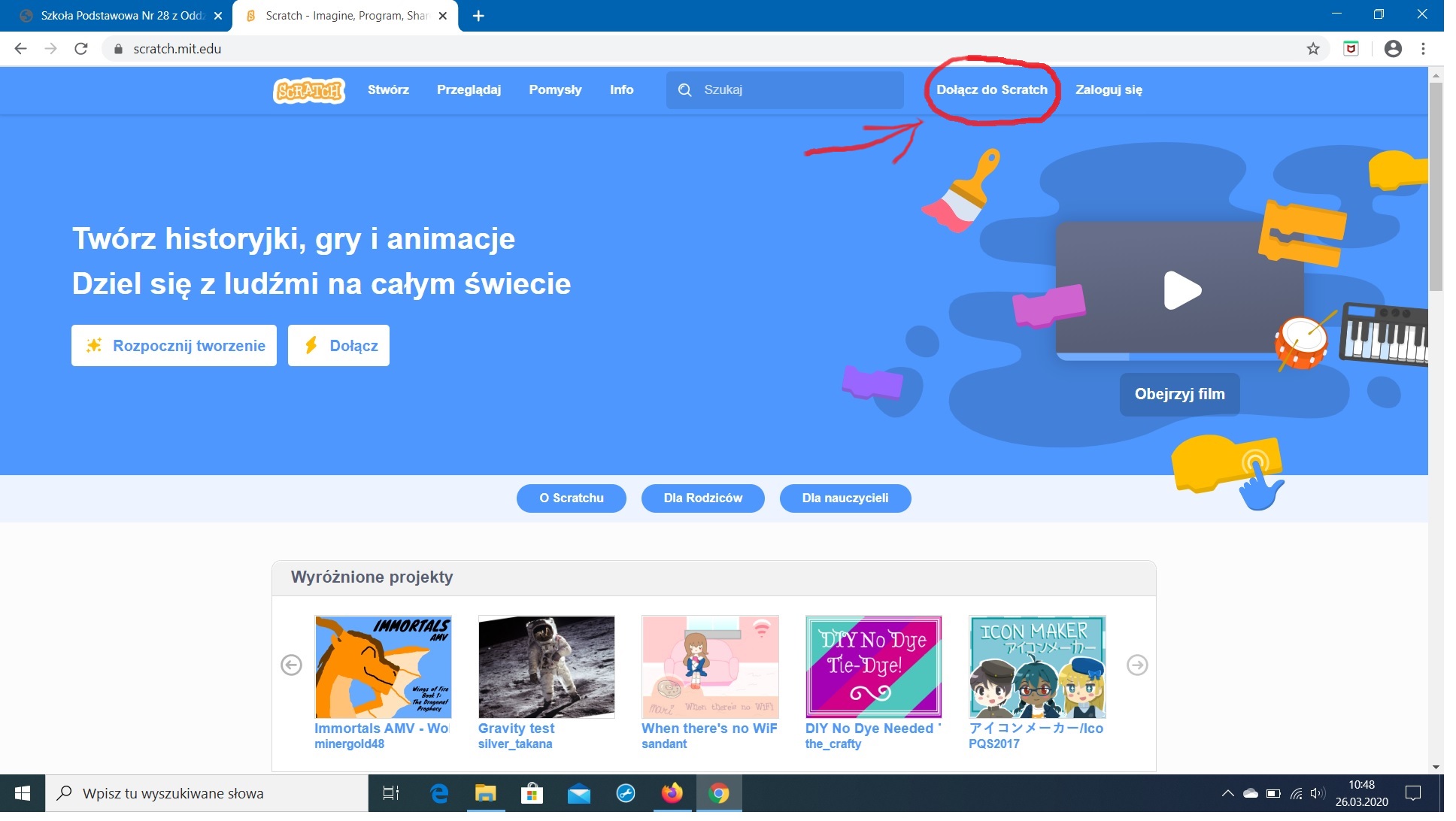
Task: Go to Pomysły in navigation
Action: click(x=555, y=89)
